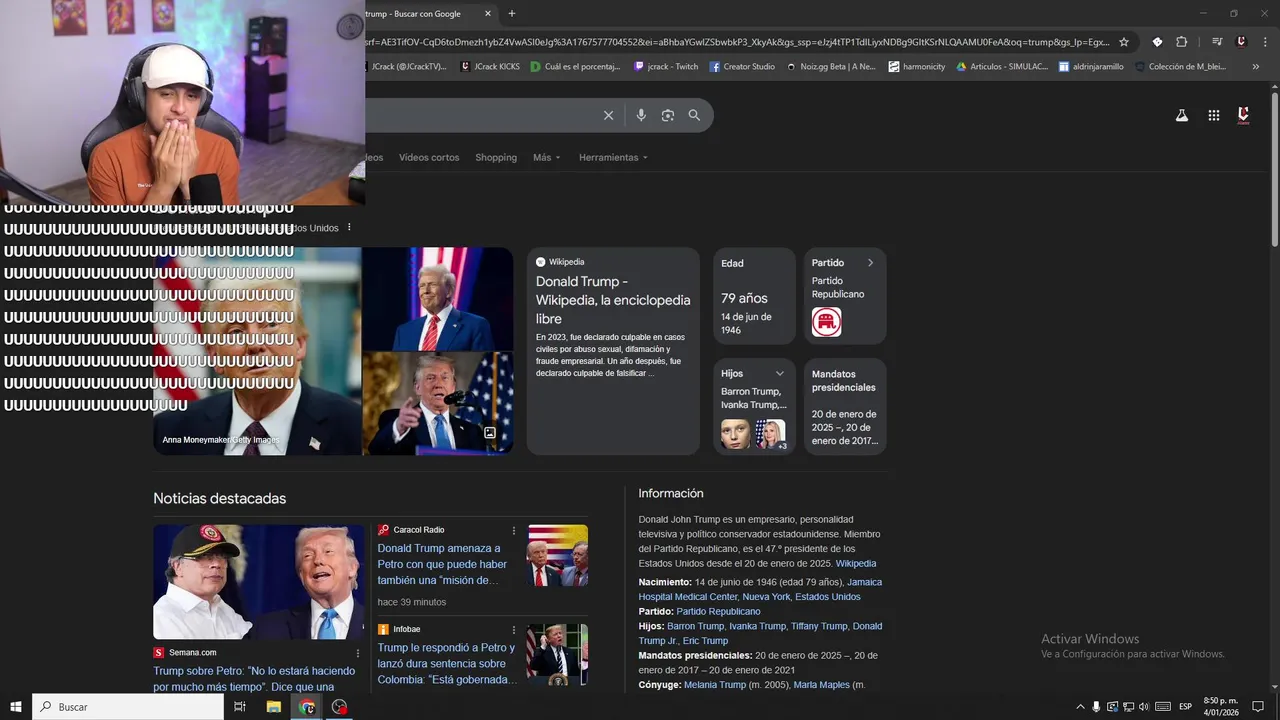Open a new browser tab
This screenshot has height=720, width=1280.
[512, 14]
